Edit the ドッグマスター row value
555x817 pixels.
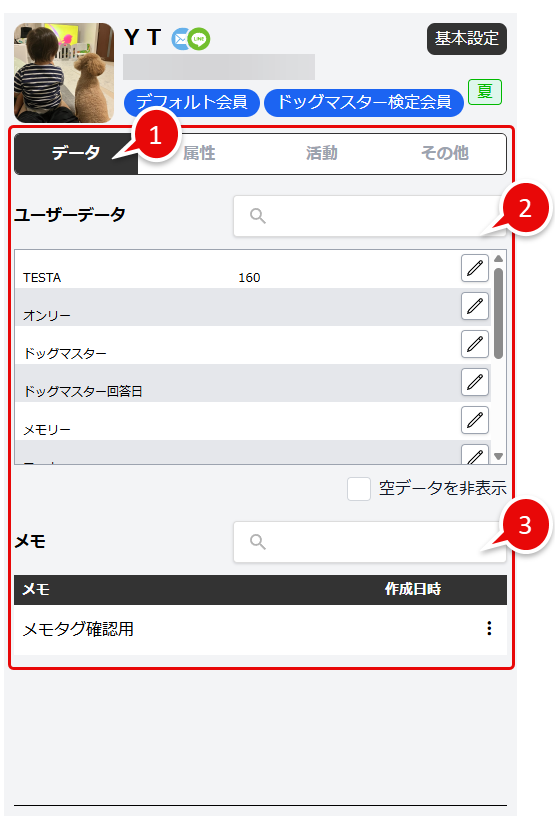click(474, 344)
